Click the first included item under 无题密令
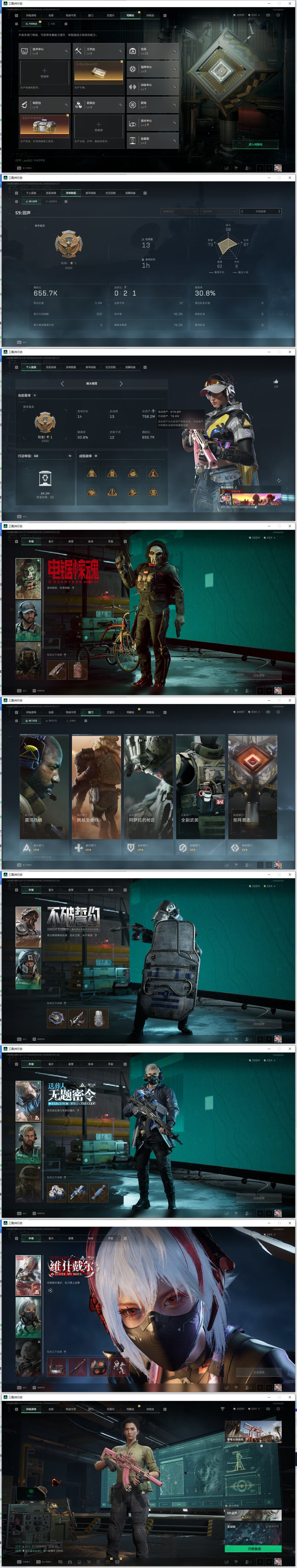297x1568 pixels. coord(56,1193)
